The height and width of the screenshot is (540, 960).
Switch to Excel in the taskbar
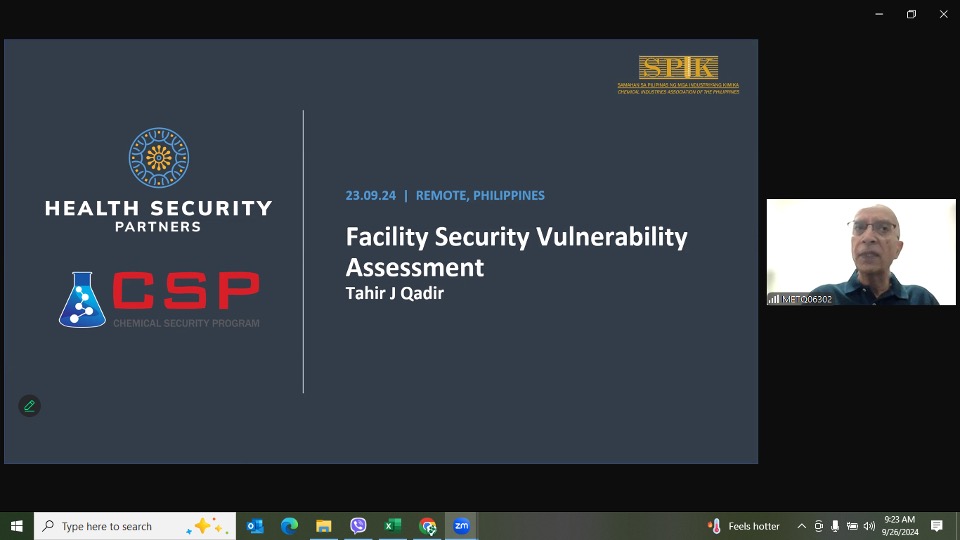click(392, 526)
